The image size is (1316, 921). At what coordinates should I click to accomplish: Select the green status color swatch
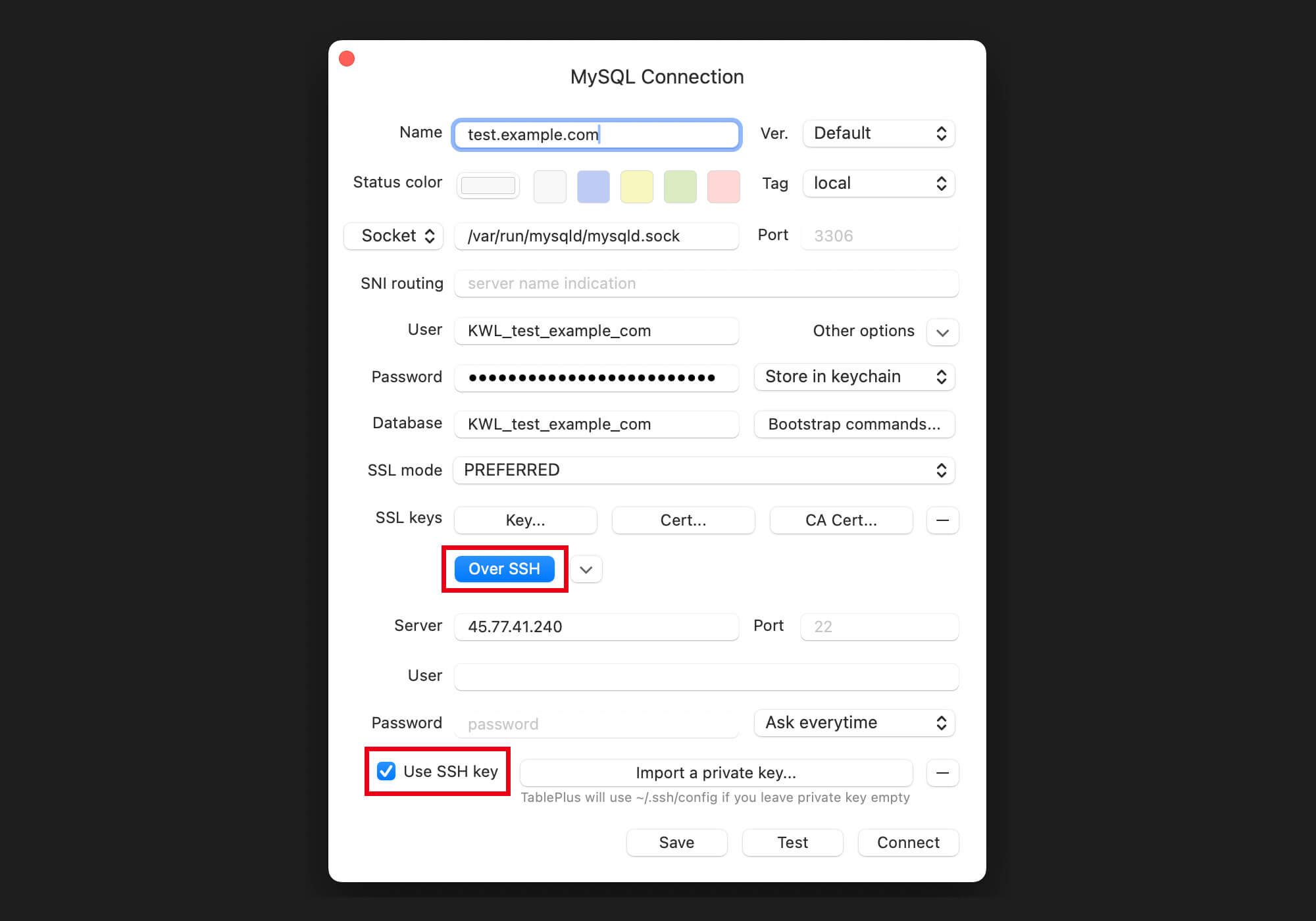click(x=680, y=187)
